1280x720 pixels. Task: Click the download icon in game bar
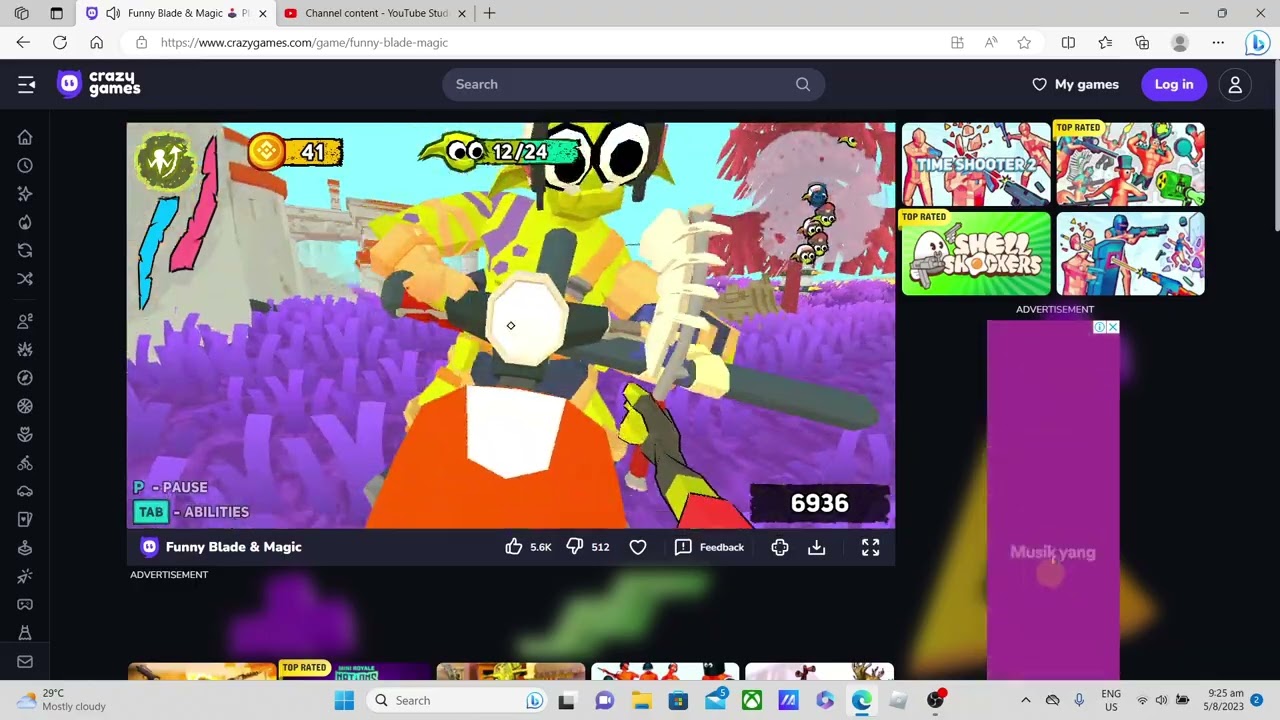(x=817, y=547)
